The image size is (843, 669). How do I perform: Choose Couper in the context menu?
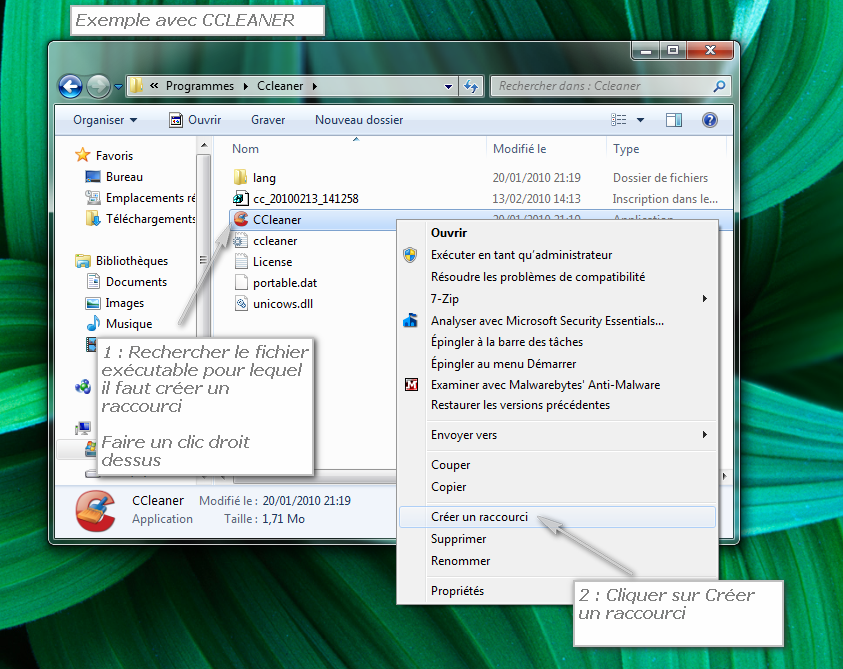pyautogui.click(x=558, y=465)
